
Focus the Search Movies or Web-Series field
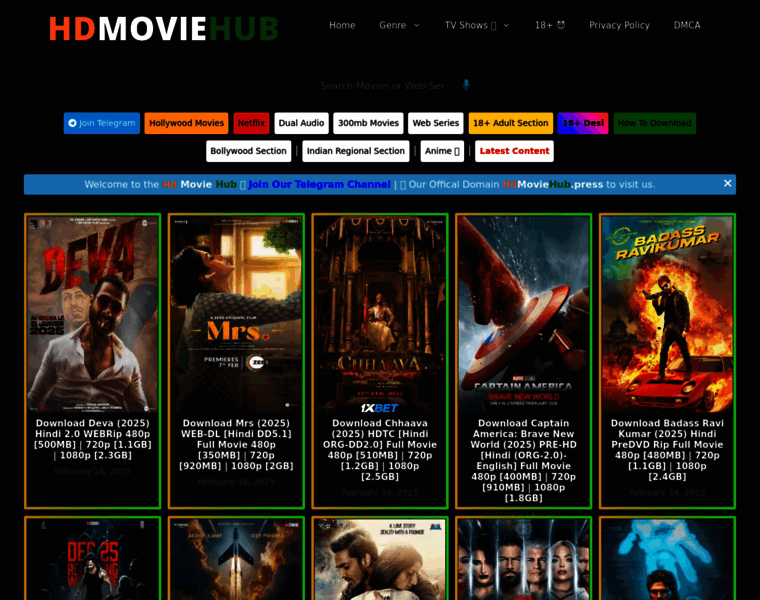click(382, 86)
